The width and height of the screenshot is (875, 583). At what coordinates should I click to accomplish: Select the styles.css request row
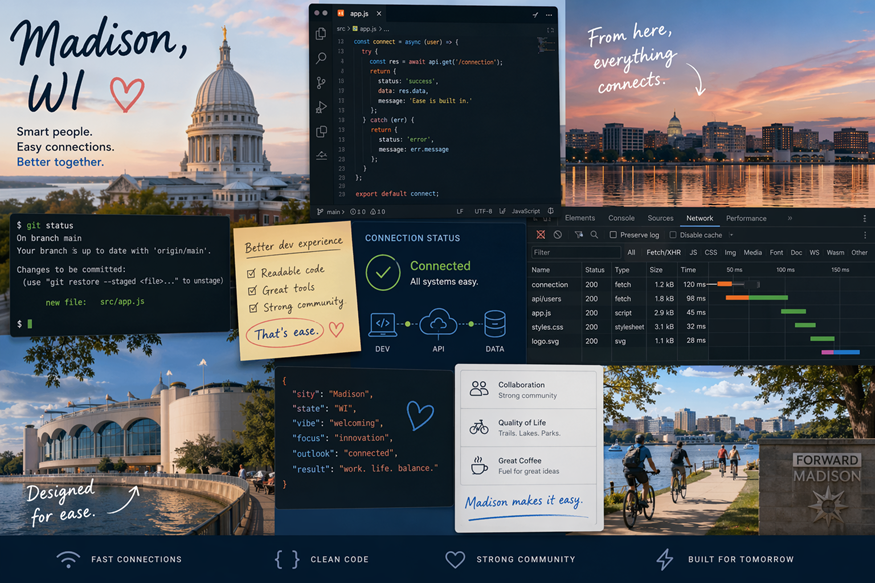[x=700, y=326]
